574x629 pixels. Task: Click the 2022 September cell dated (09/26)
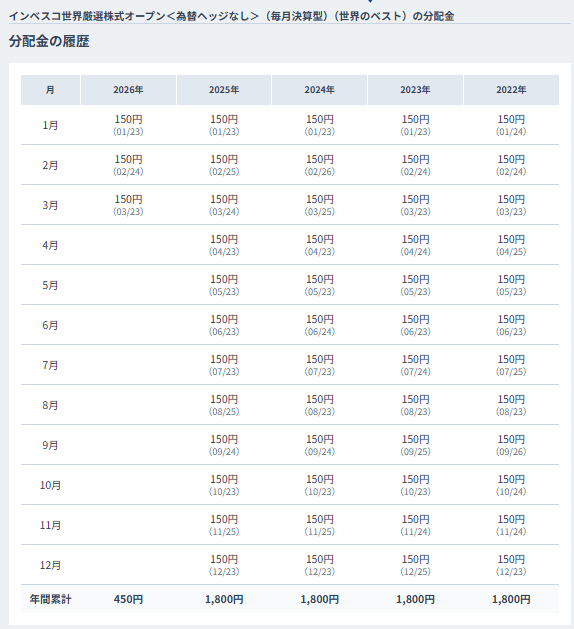coord(511,445)
